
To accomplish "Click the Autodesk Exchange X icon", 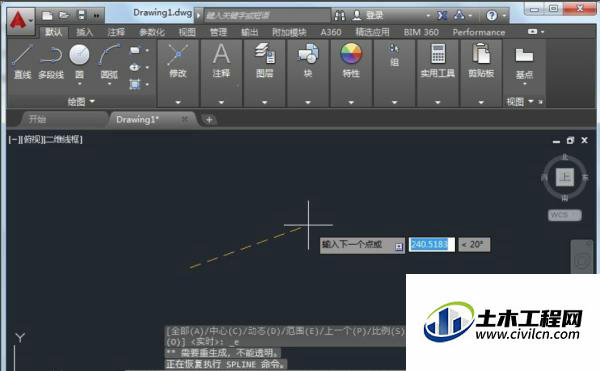I will click(x=442, y=16).
